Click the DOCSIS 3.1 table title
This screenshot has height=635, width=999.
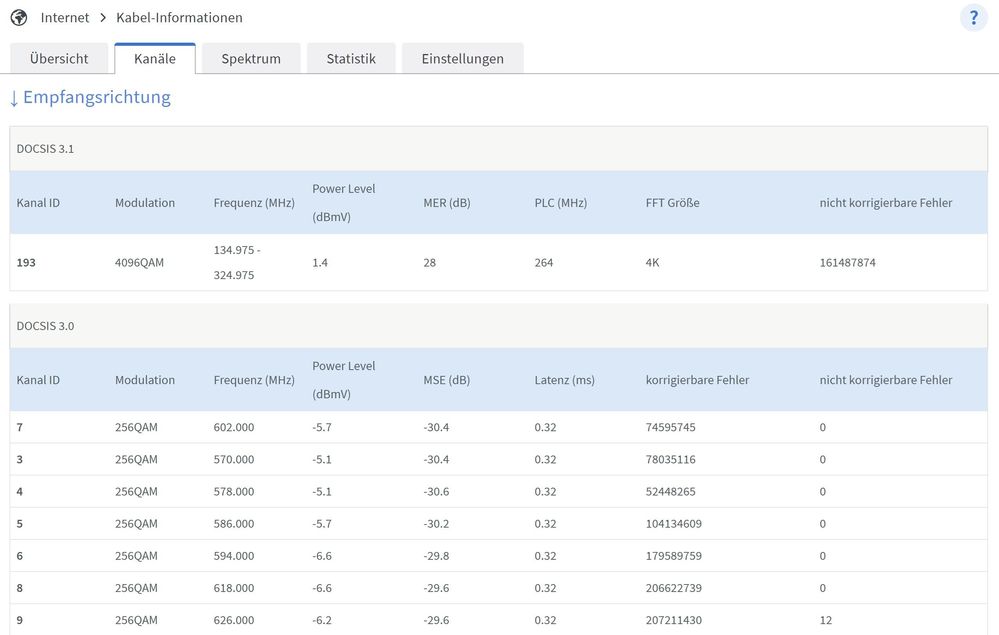click(x=45, y=149)
